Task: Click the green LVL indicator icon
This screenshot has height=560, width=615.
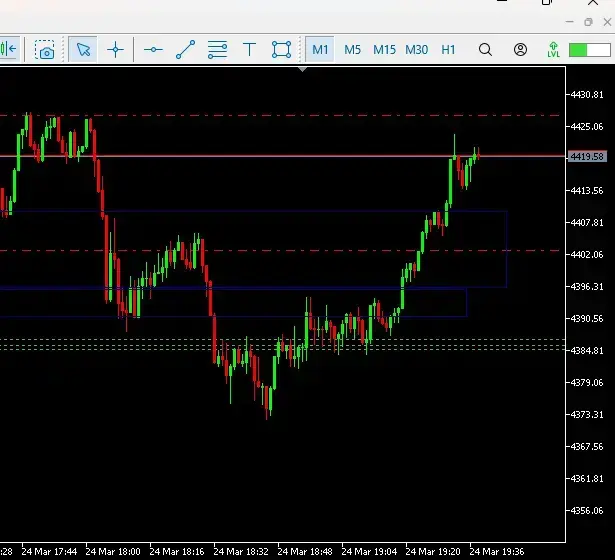Action: coord(553,49)
